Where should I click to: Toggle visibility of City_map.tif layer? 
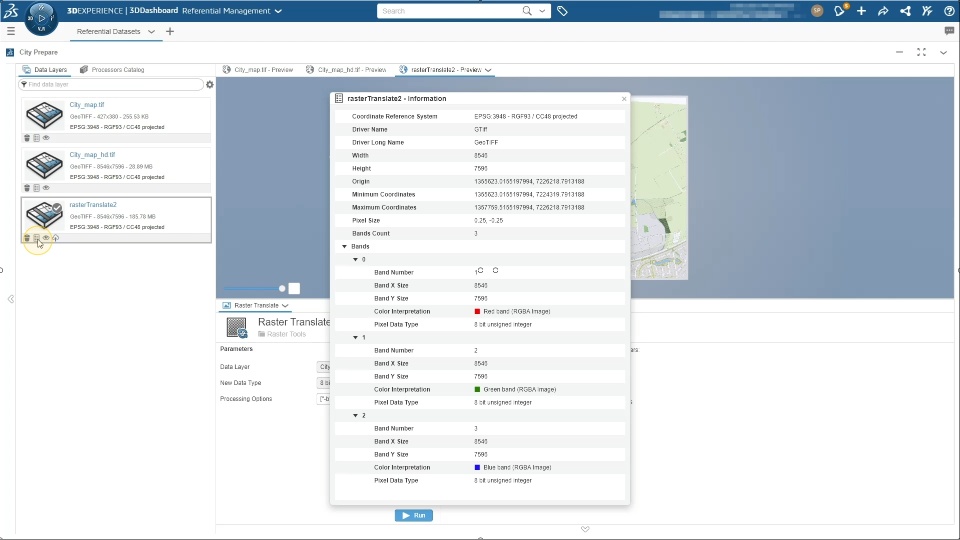46,138
